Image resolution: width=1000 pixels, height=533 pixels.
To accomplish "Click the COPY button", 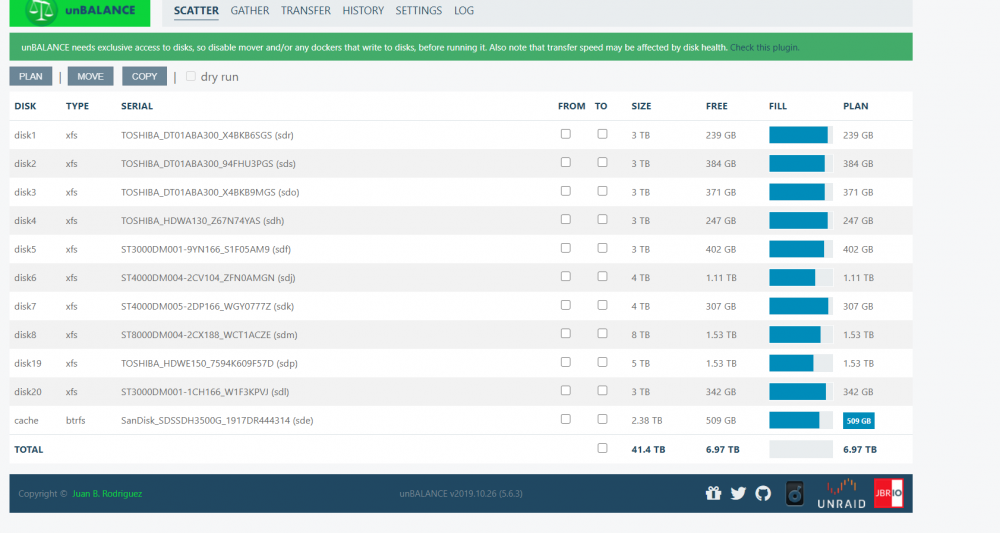I will click(x=144, y=77).
